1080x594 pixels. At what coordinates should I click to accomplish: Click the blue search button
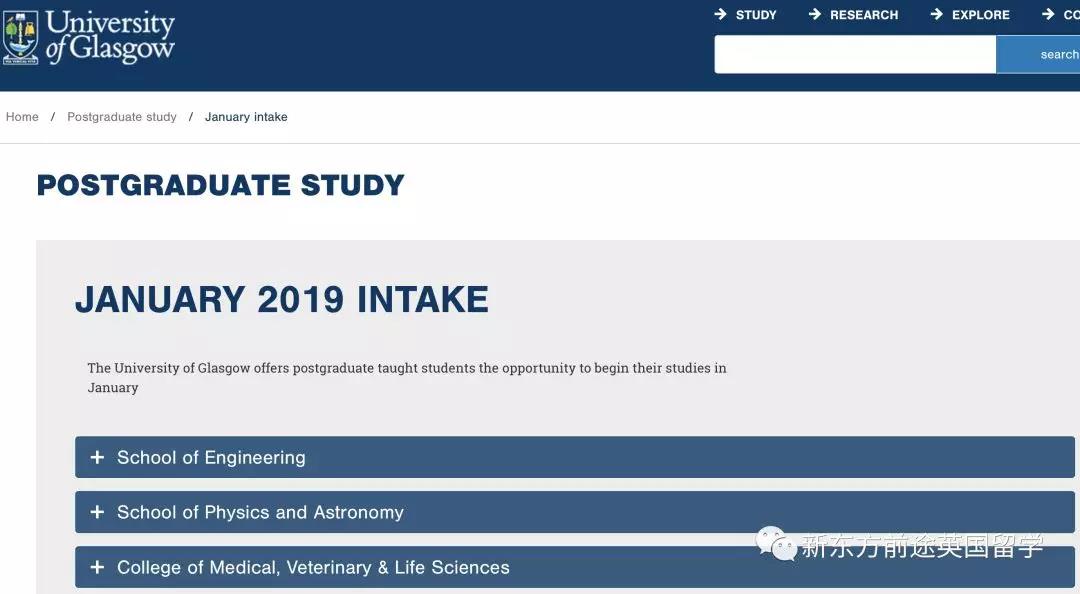pos(1038,54)
